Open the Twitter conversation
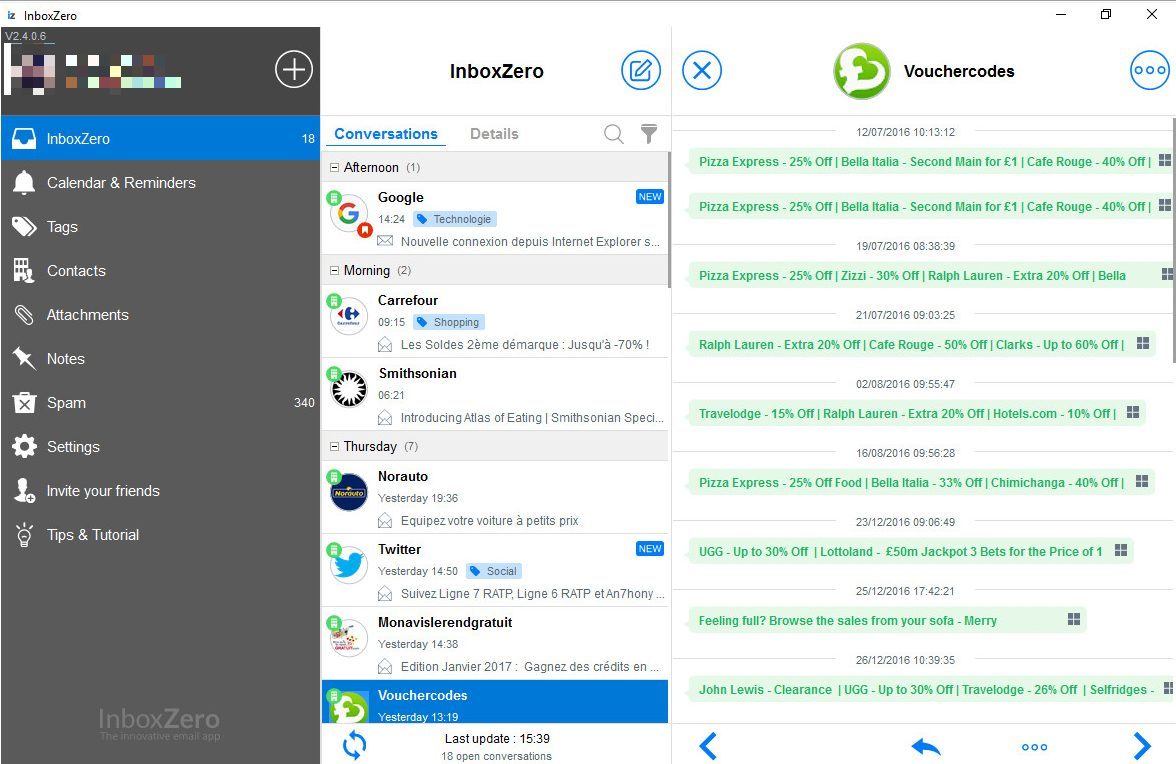The width and height of the screenshot is (1176, 764). 495,571
